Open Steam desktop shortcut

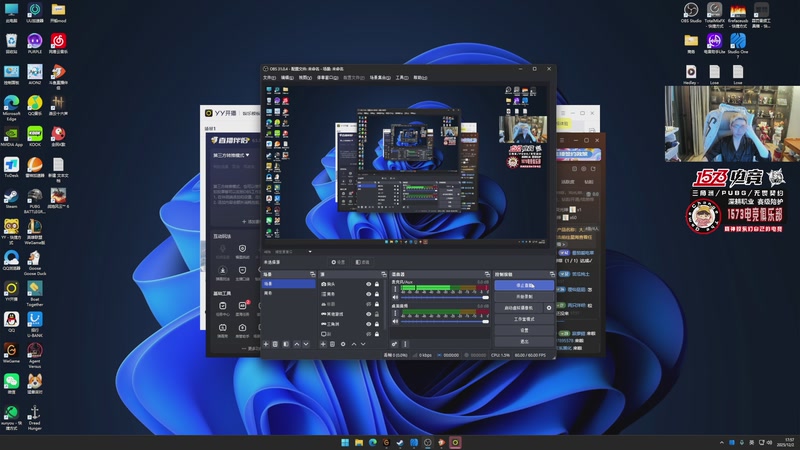point(11,198)
